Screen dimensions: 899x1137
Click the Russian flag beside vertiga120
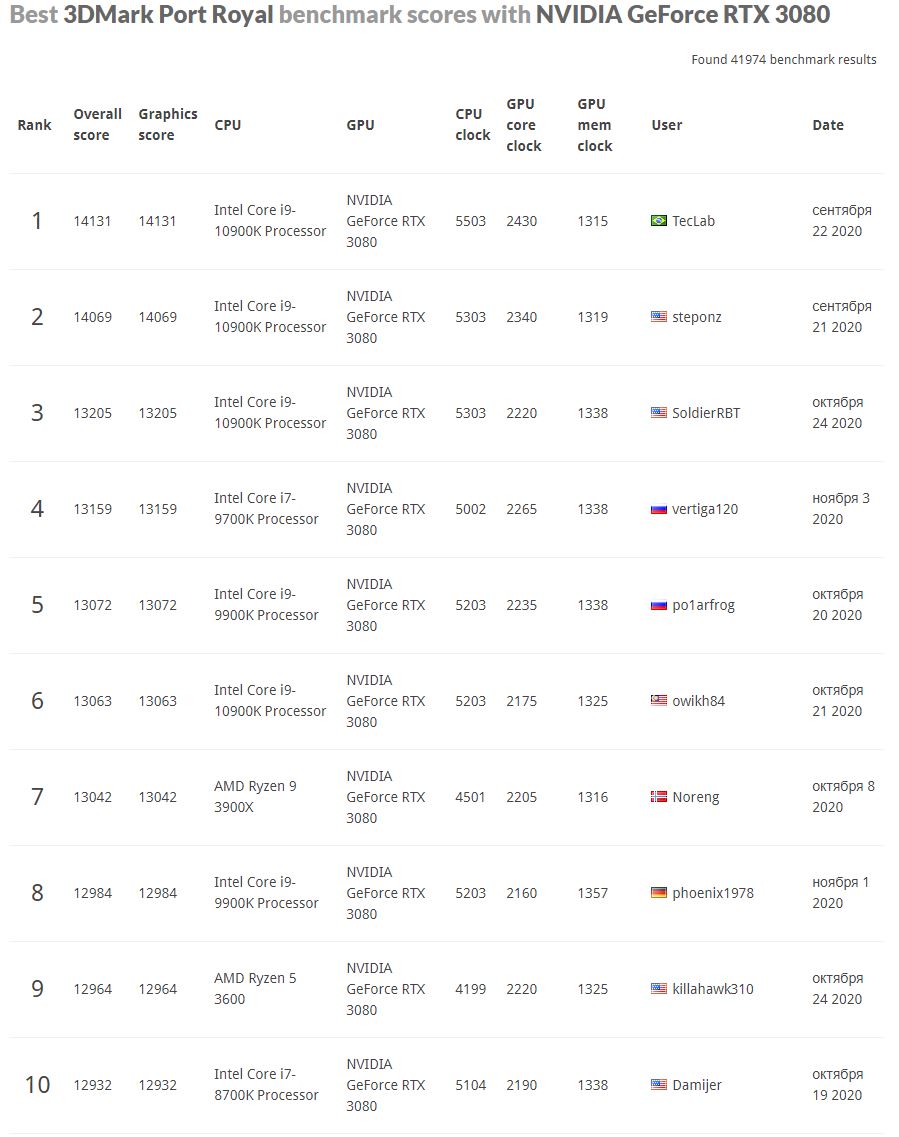[x=658, y=509]
